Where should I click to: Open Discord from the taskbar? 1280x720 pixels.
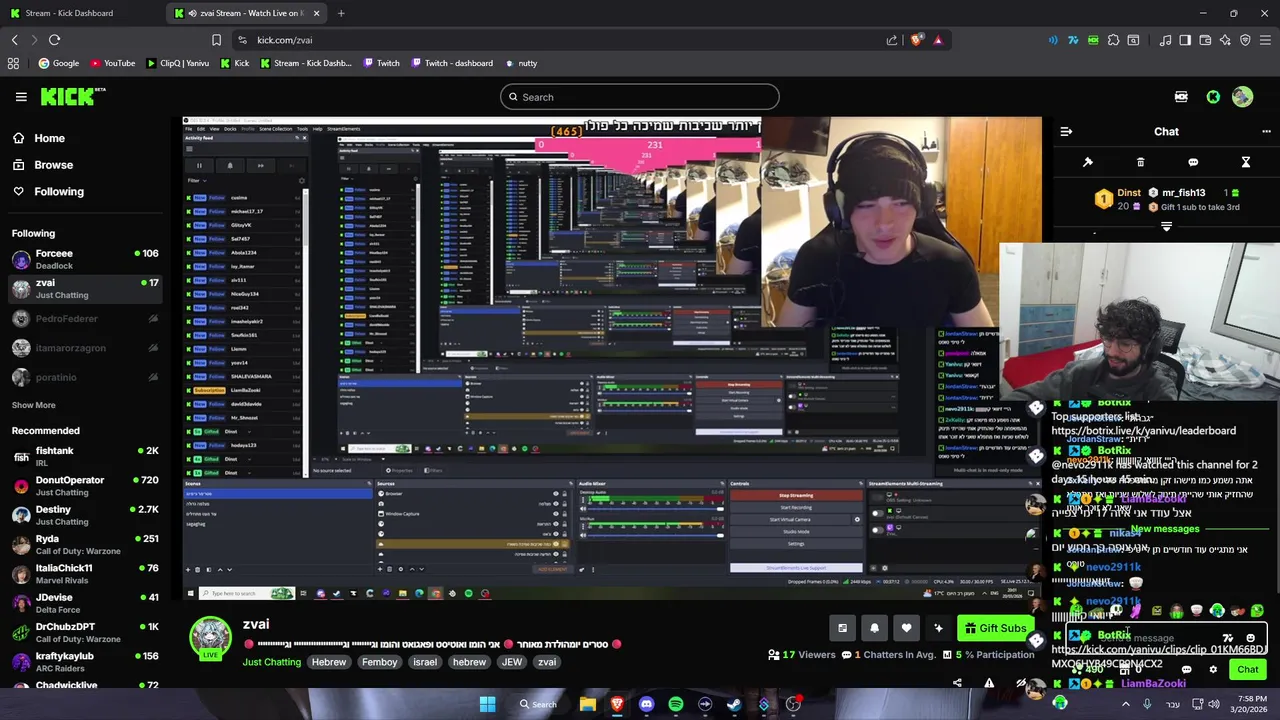point(646,704)
